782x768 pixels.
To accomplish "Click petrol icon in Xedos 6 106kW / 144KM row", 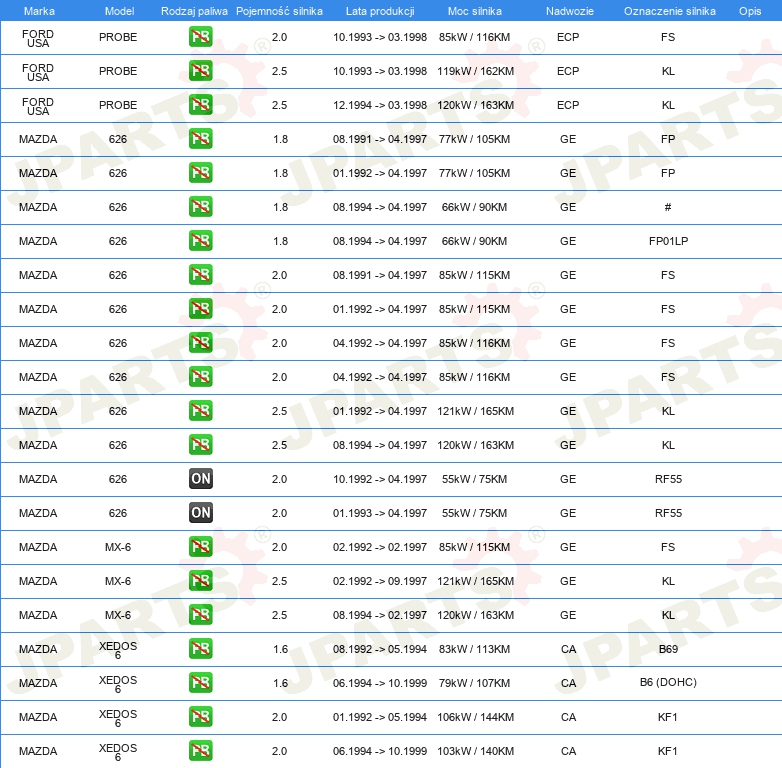I will pos(200,717).
